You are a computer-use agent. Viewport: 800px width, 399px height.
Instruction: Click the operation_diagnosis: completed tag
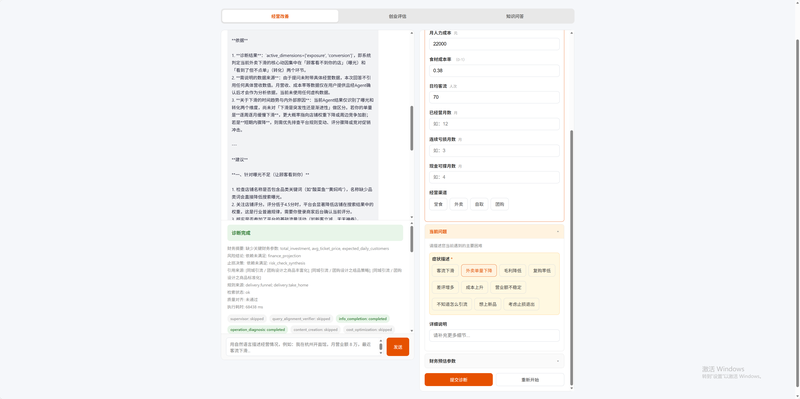coord(258,330)
